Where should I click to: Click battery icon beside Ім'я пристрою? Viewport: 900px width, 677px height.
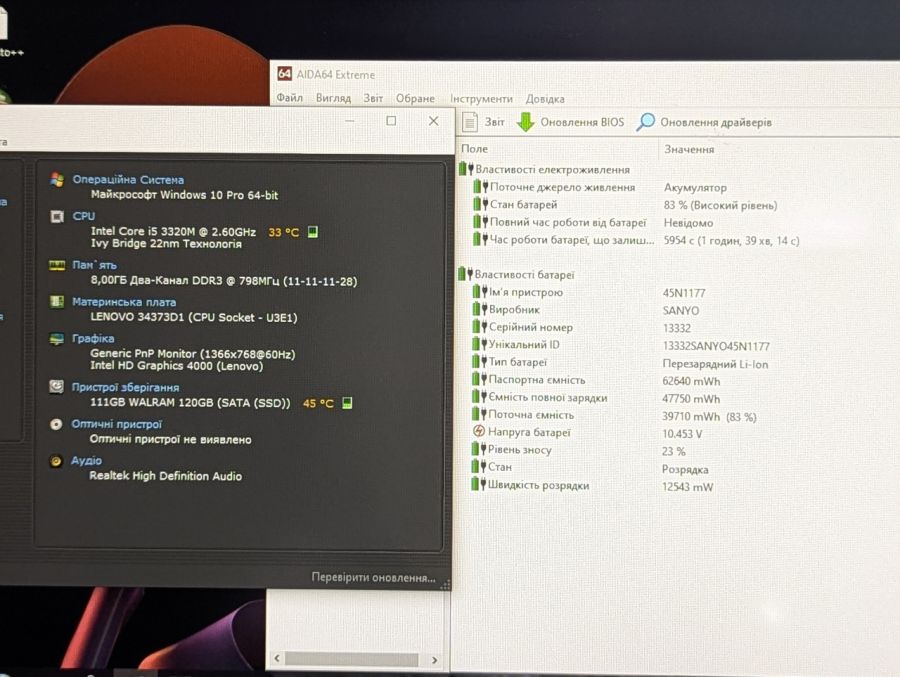point(480,292)
